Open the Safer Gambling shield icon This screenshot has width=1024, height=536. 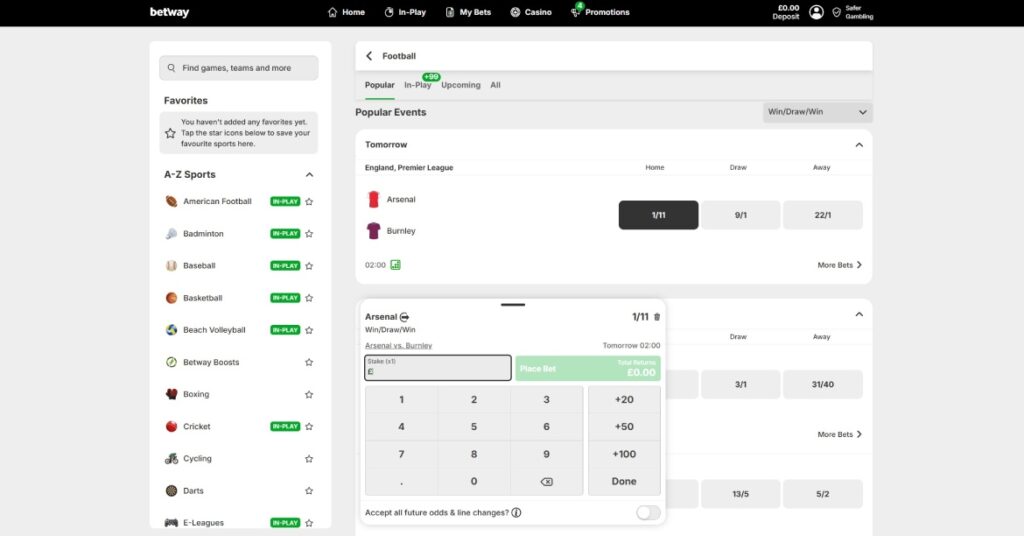(x=837, y=12)
